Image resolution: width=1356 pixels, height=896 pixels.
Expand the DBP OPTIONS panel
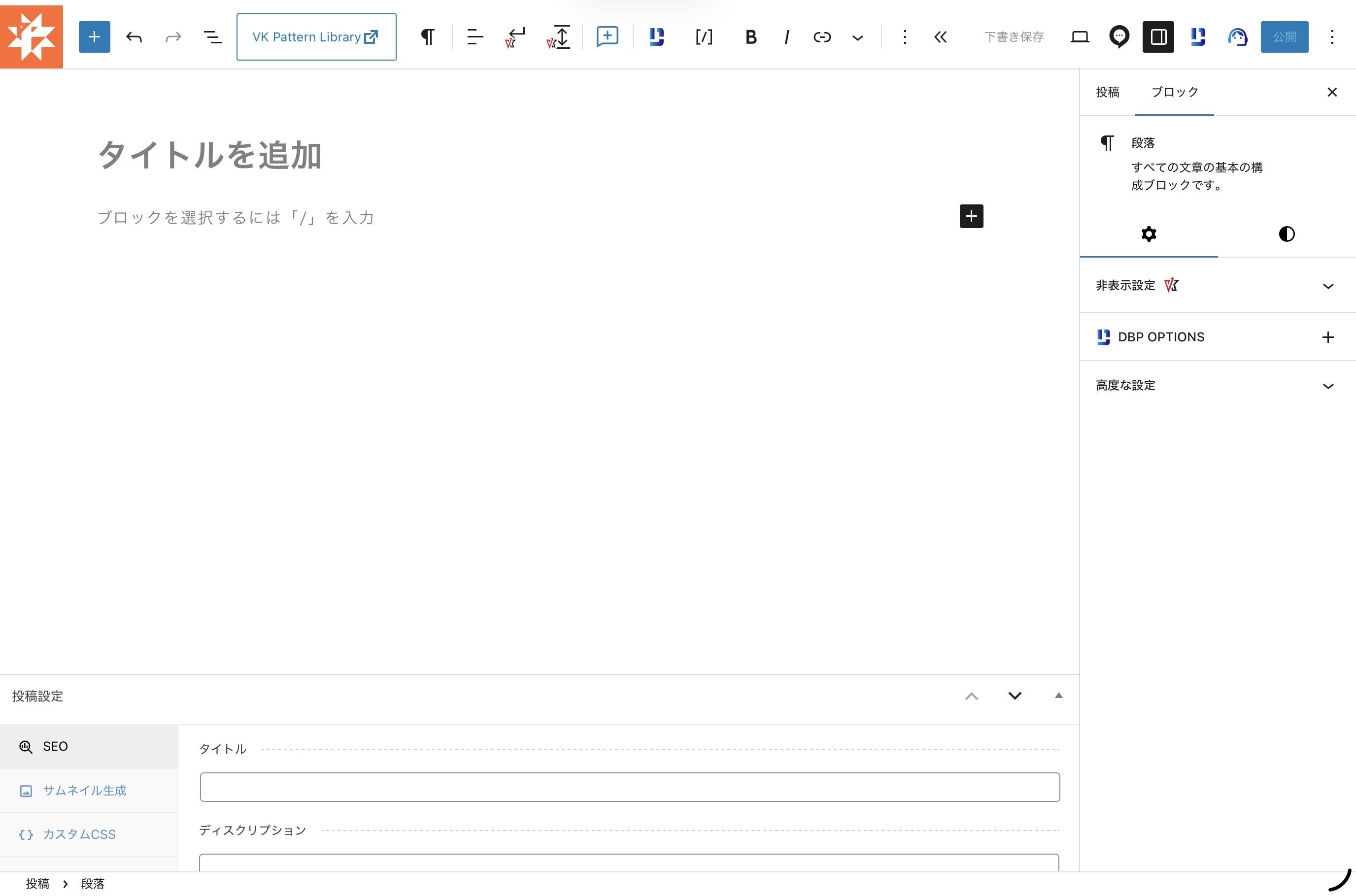click(x=1217, y=336)
